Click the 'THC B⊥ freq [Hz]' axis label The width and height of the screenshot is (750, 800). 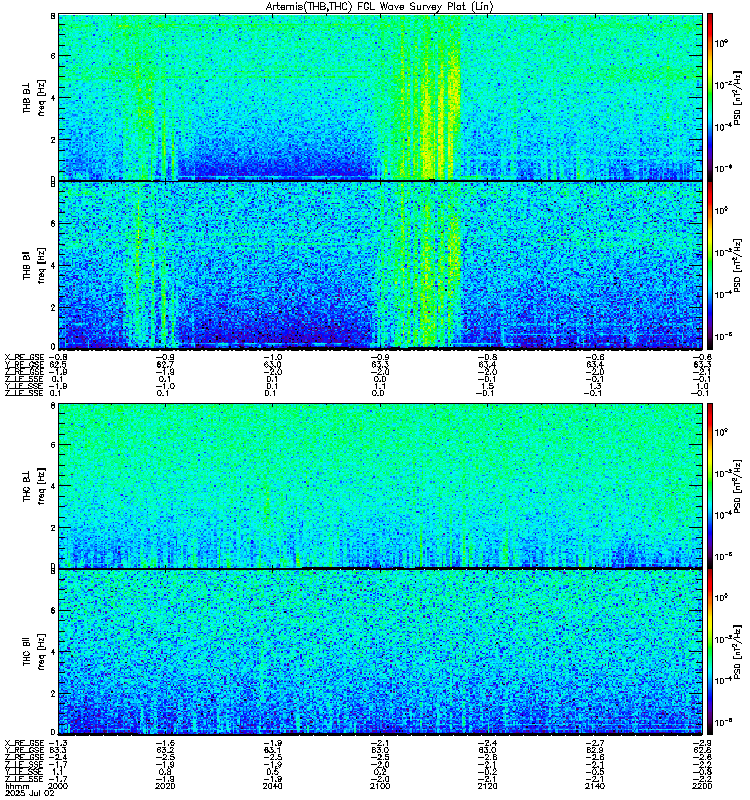tap(33, 486)
